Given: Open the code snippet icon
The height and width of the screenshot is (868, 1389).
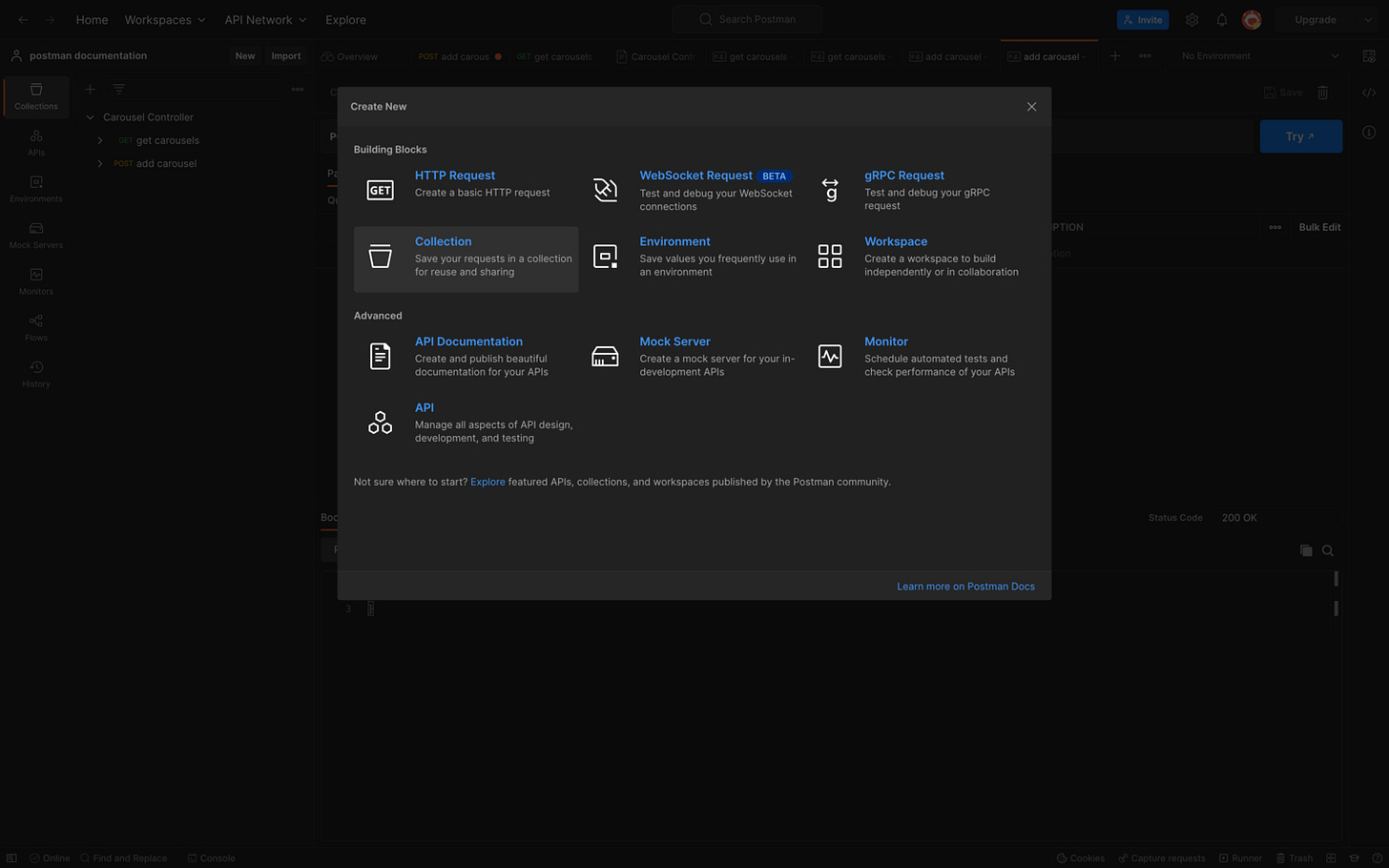Looking at the screenshot, I should point(1369,93).
